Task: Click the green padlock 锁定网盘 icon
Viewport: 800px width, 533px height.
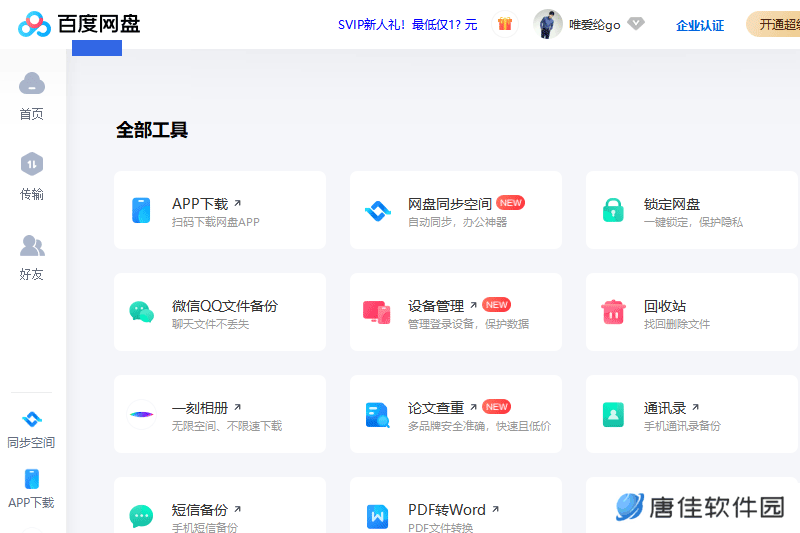Action: (x=613, y=210)
